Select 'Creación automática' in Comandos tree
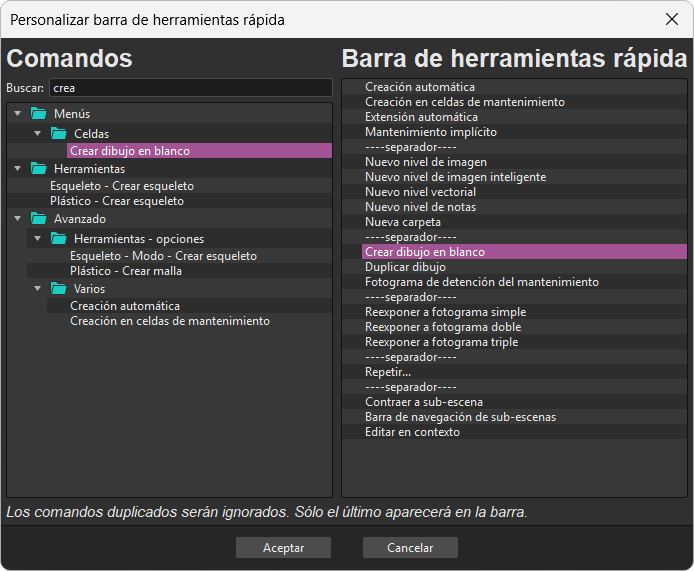Screen dimensions: 694x571 click(x=125, y=306)
